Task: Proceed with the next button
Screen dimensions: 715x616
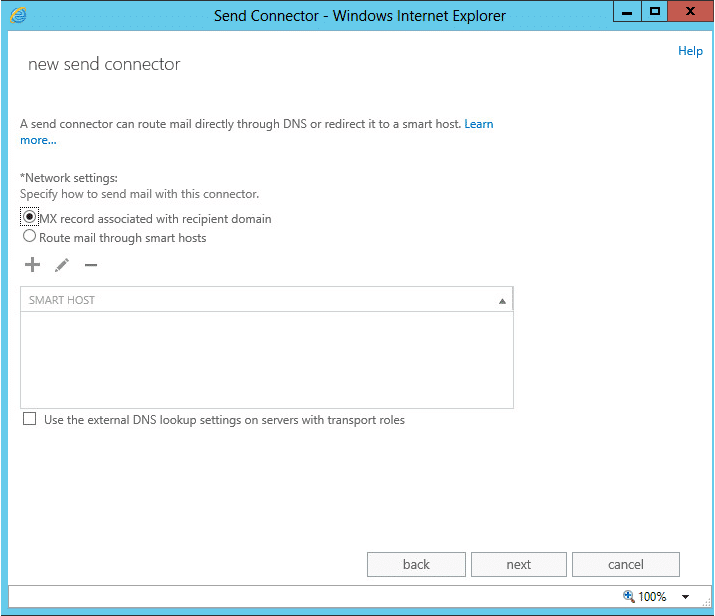Action: (518, 564)
